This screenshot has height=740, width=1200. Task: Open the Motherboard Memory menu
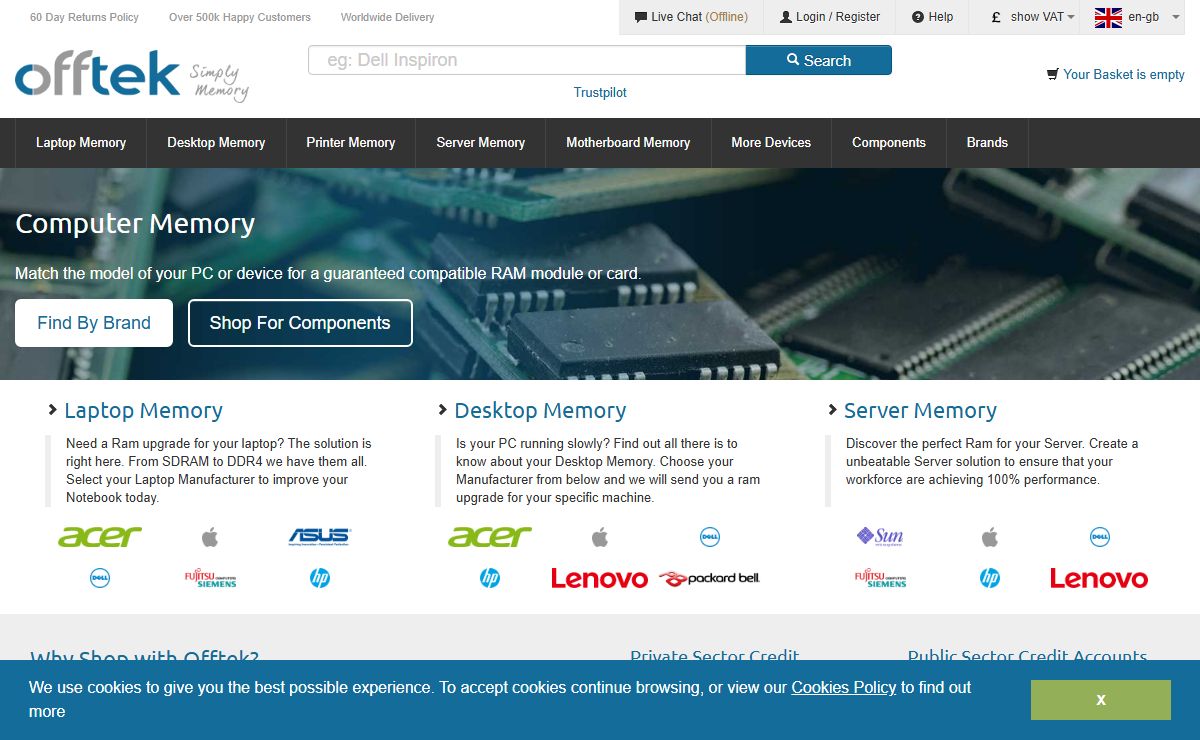628,143
